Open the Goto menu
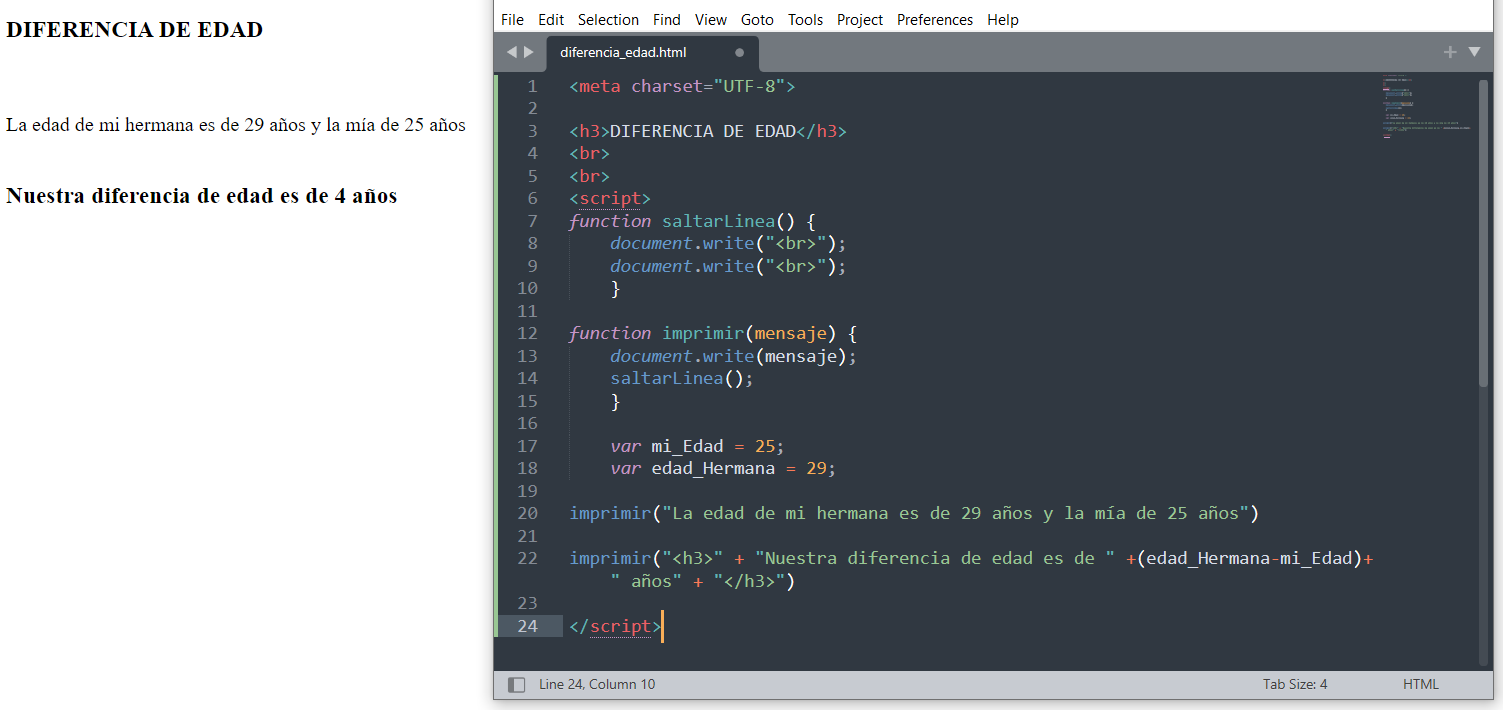Image resolution: width=1503 pixels, height=710 pixels. pyautogui.click(x=757, y=20)
